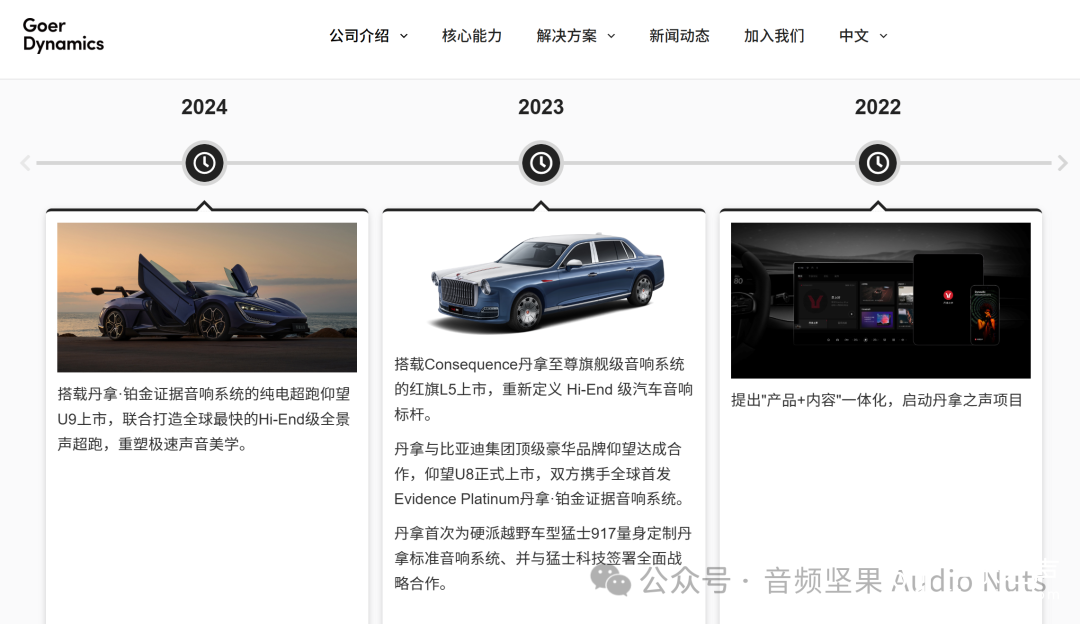Click the Goer Dynamics logo

[63, 35]
